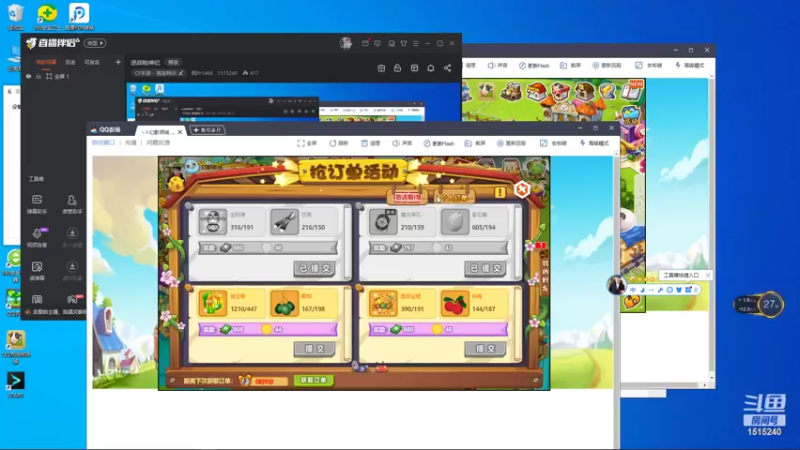Add a new scene with plus icon
The width and height of the screenshot is (800, 450).
point(118,62)
